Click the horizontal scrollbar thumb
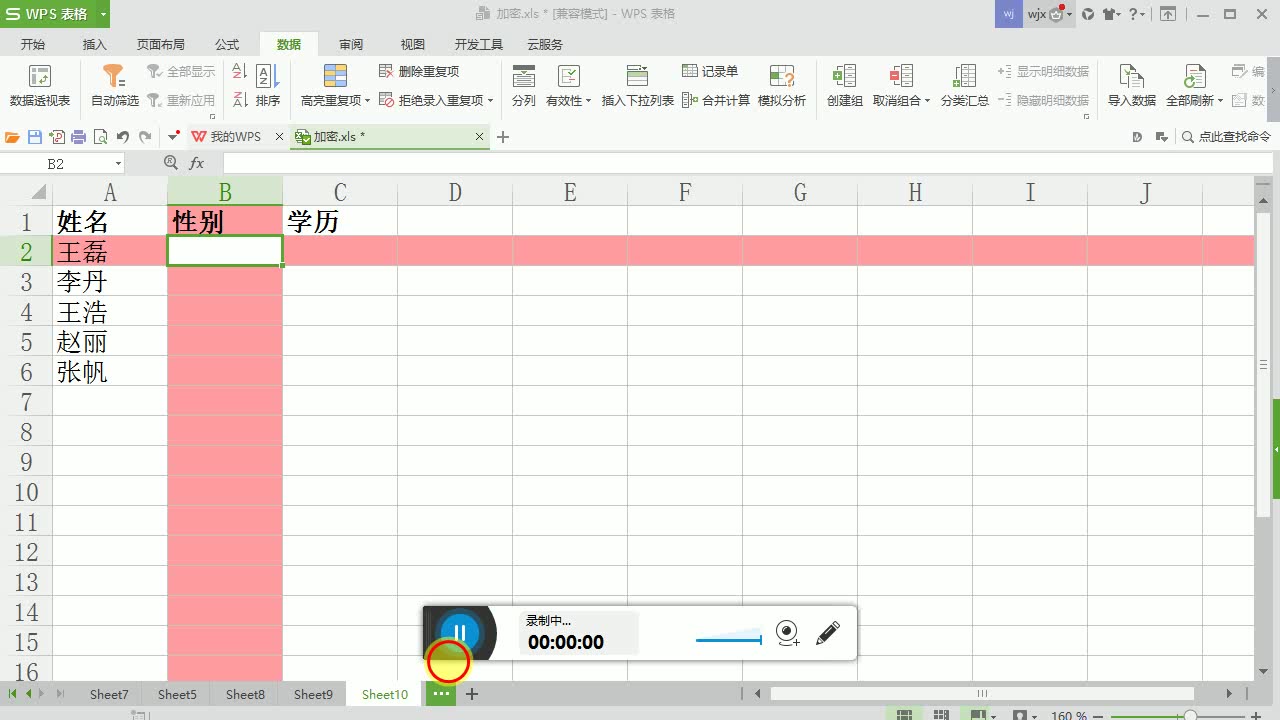 (982, 694)
